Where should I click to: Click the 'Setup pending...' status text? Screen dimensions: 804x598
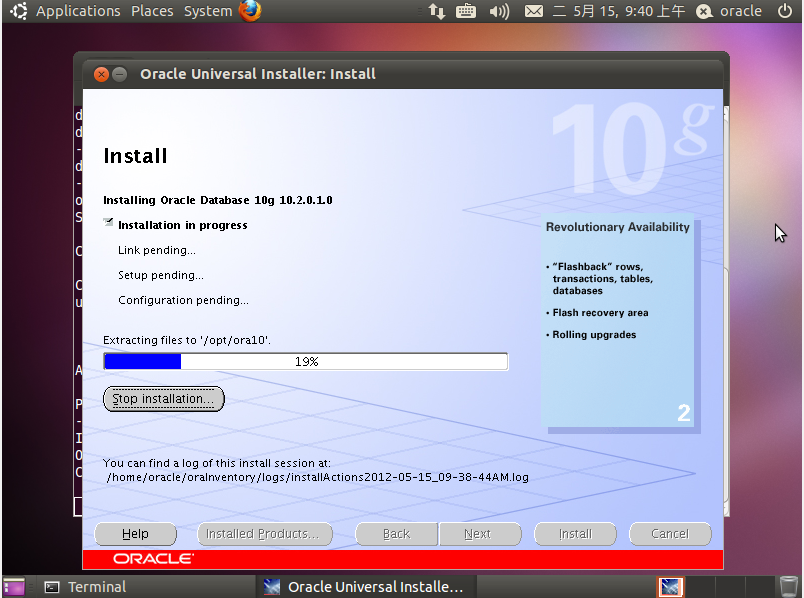161,275
